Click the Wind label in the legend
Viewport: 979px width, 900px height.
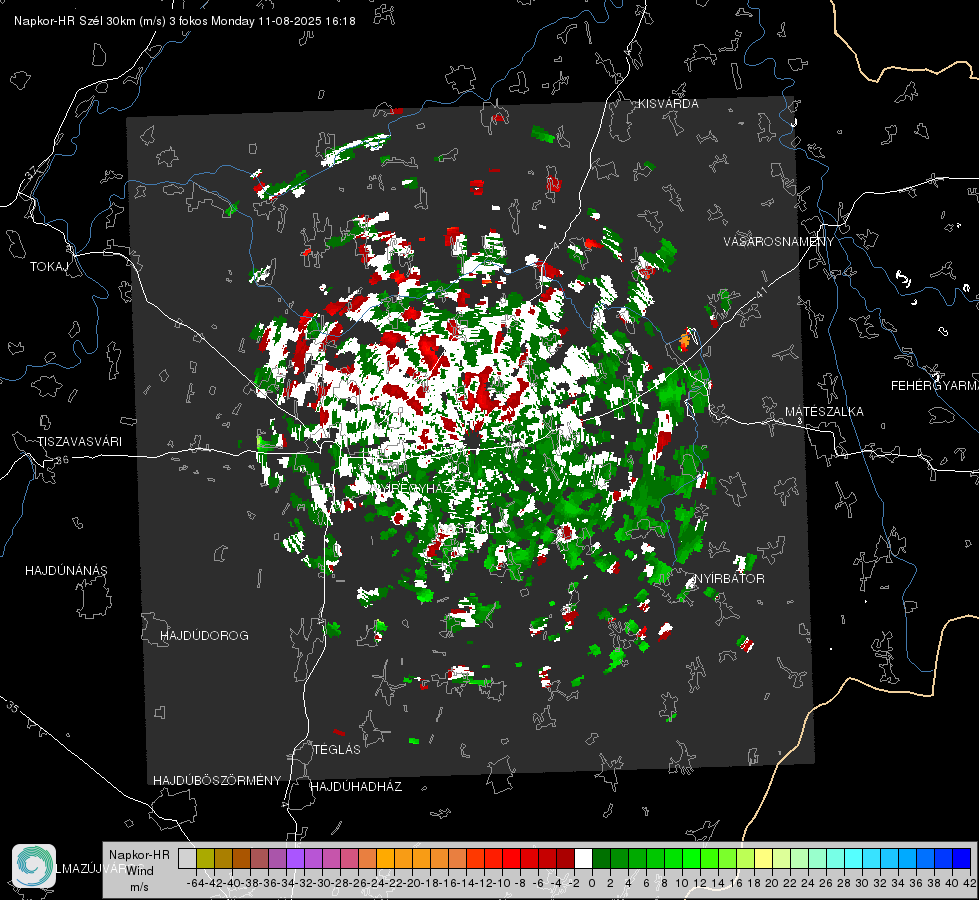click(x=140, y=870)
